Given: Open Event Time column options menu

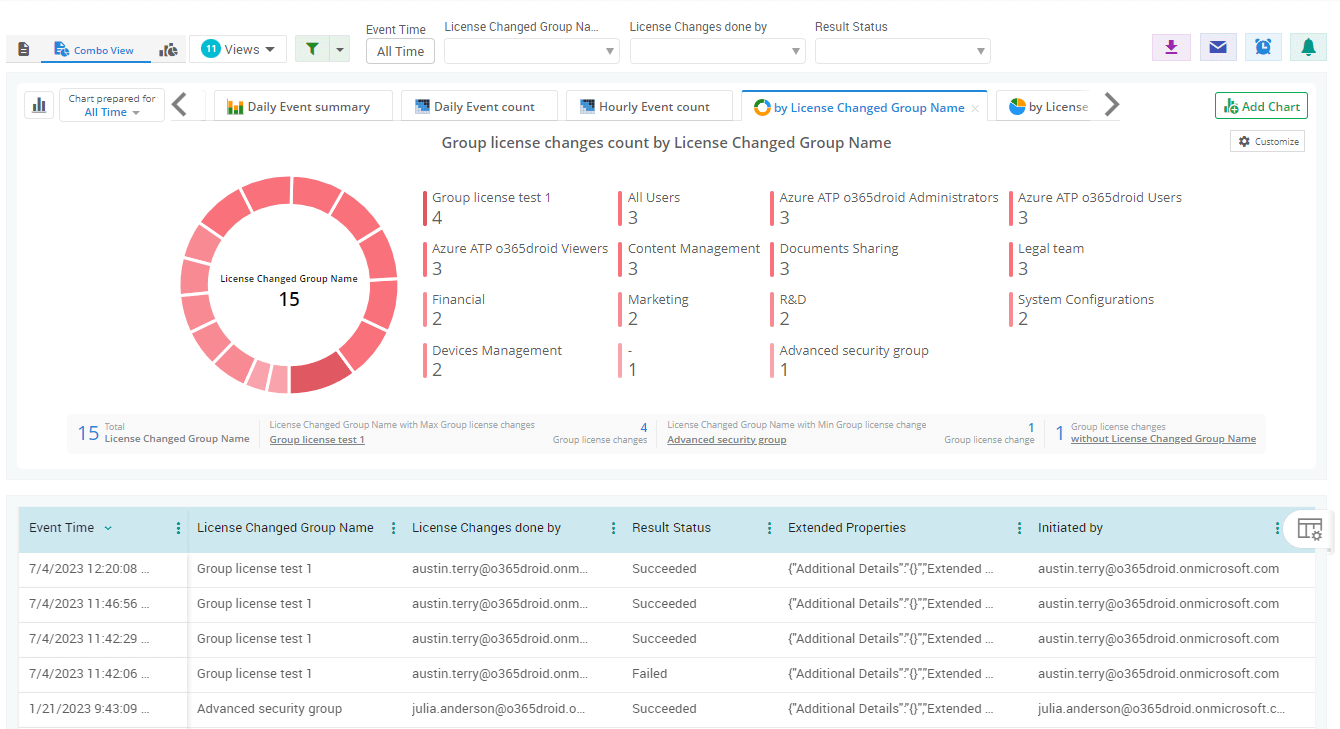Looking at the screenshot, I should tap(179, 528).
